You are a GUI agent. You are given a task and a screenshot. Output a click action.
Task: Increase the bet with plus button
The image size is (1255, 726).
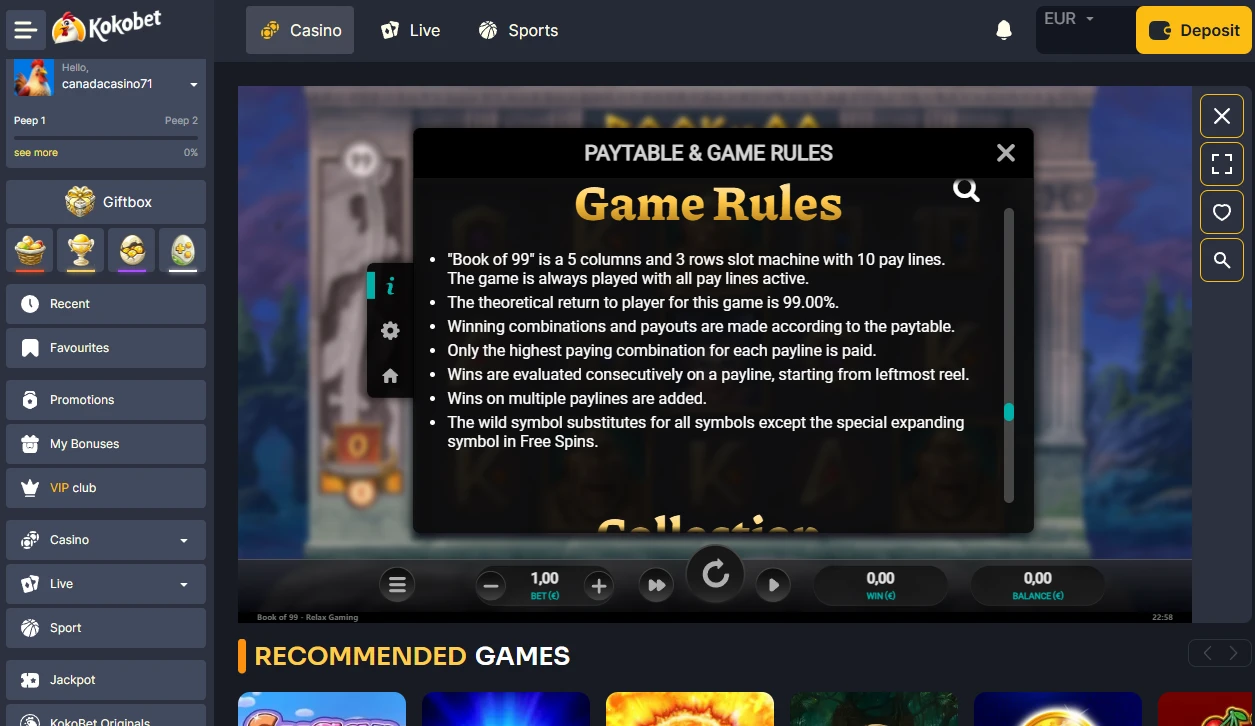point(598,586)
